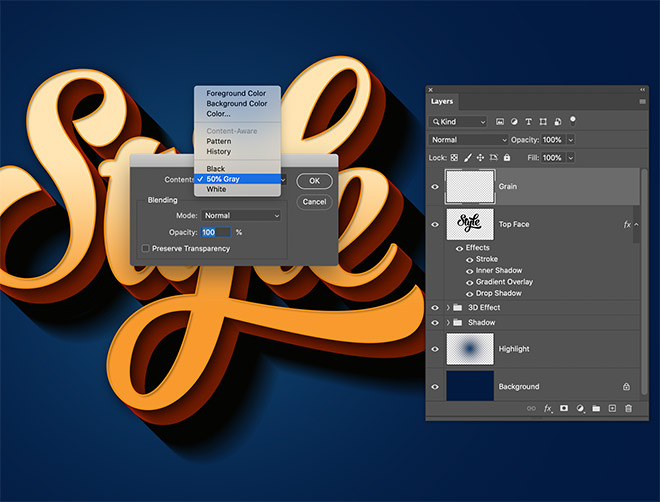Click Cancel in the Fill dialog

(x=314, y=201)
